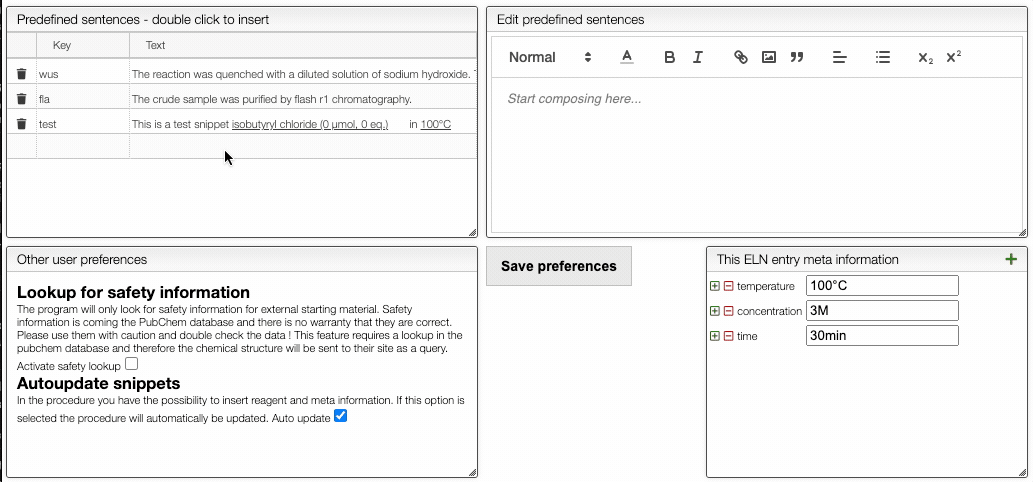
Task: Uncheck the Auto update checkbox
Action: pos(340,416)
